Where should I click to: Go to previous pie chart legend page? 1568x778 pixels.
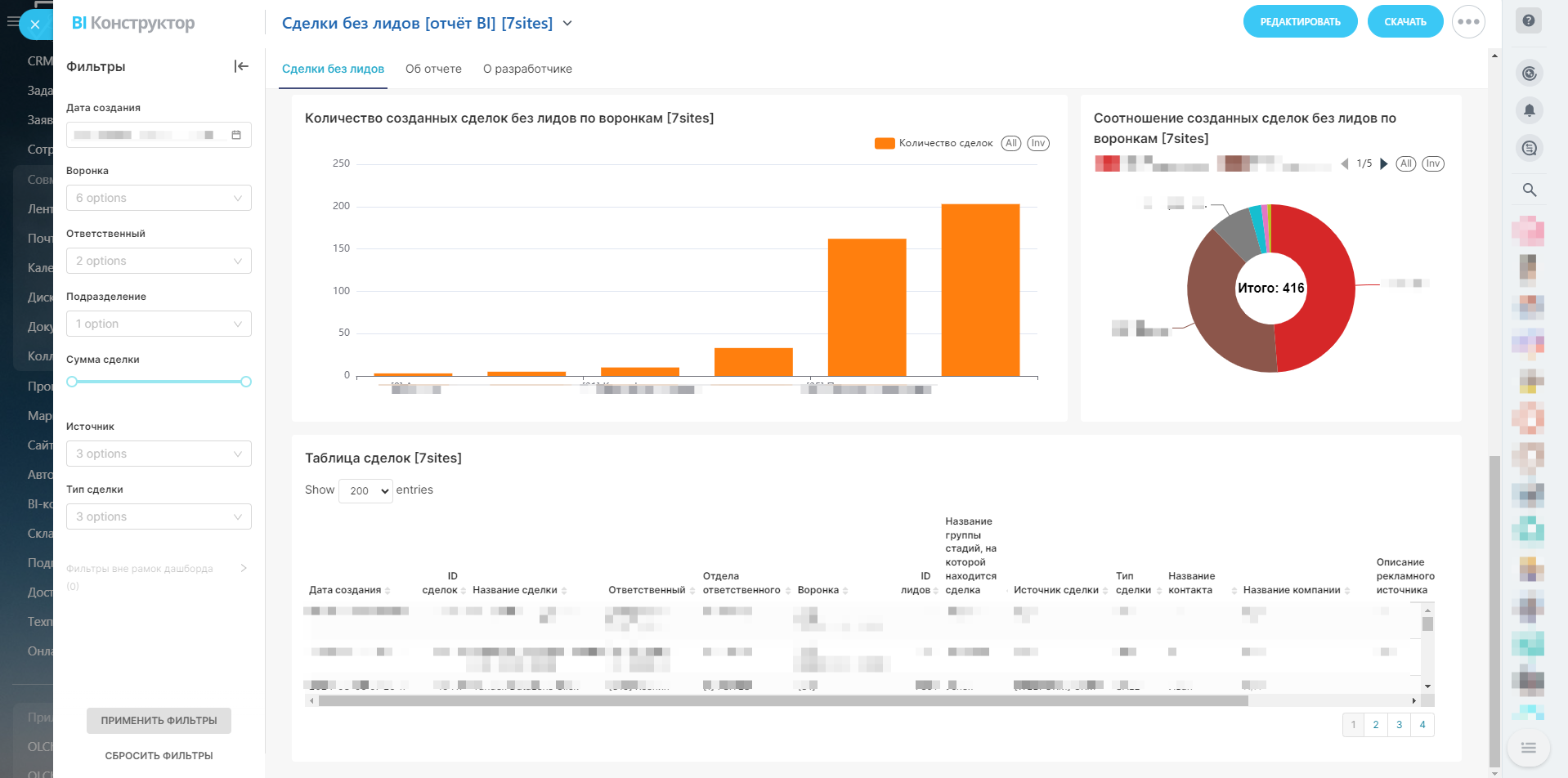coord(1345,163)
